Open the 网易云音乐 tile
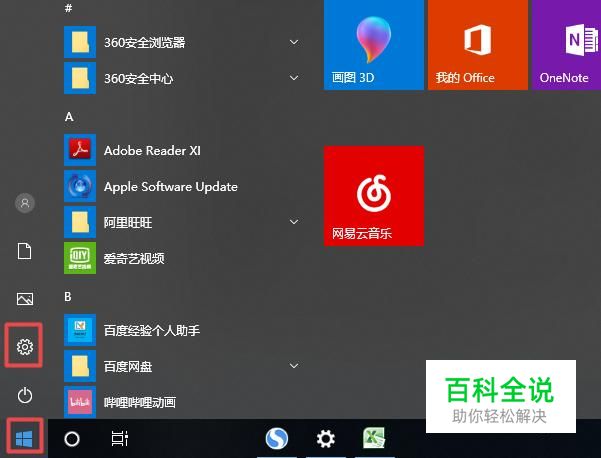Viewport: 601px width, 458px height. click(x=374, y=196)
